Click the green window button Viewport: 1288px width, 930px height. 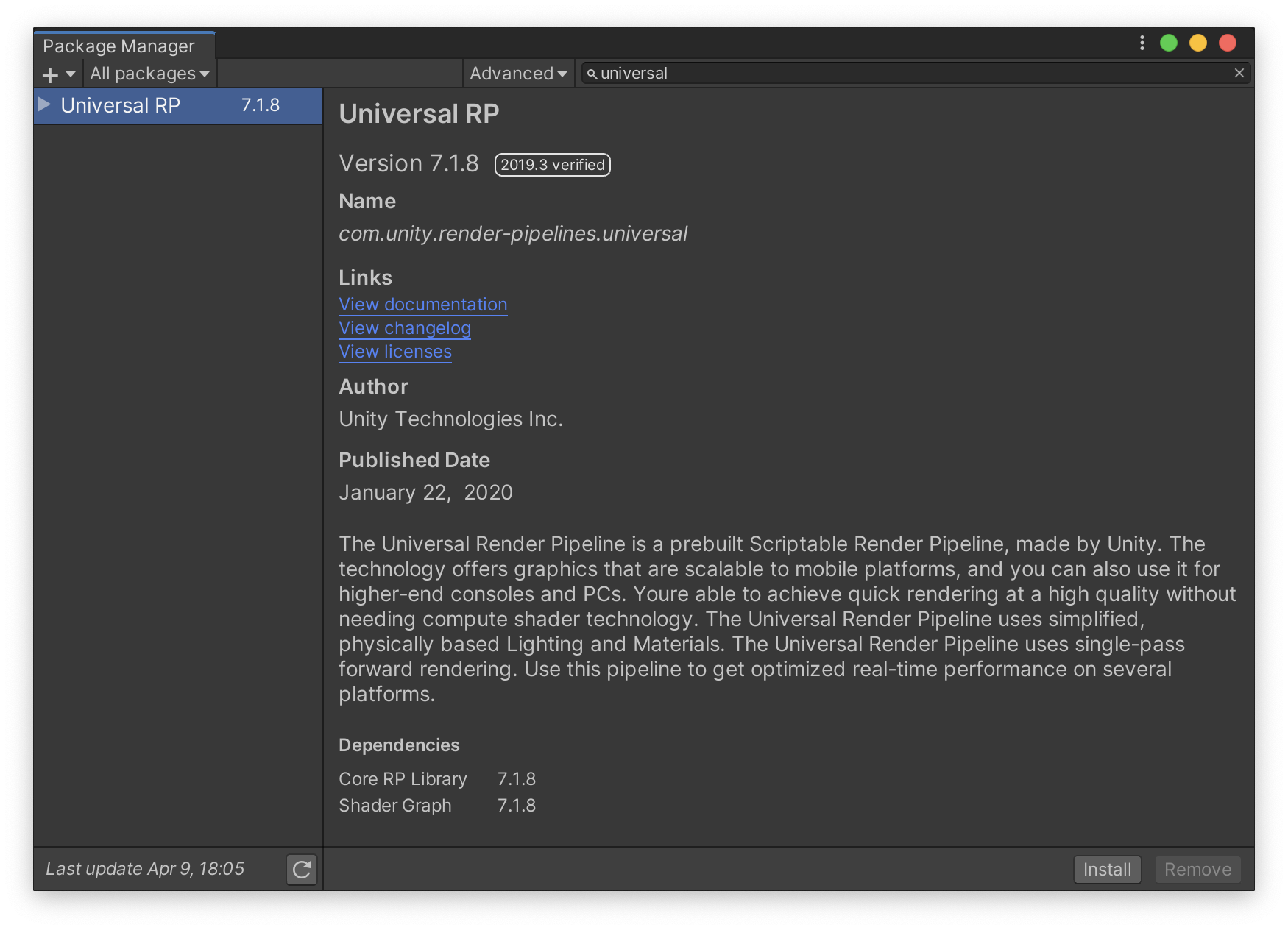pyautogui.click(x=1169, y=43)
